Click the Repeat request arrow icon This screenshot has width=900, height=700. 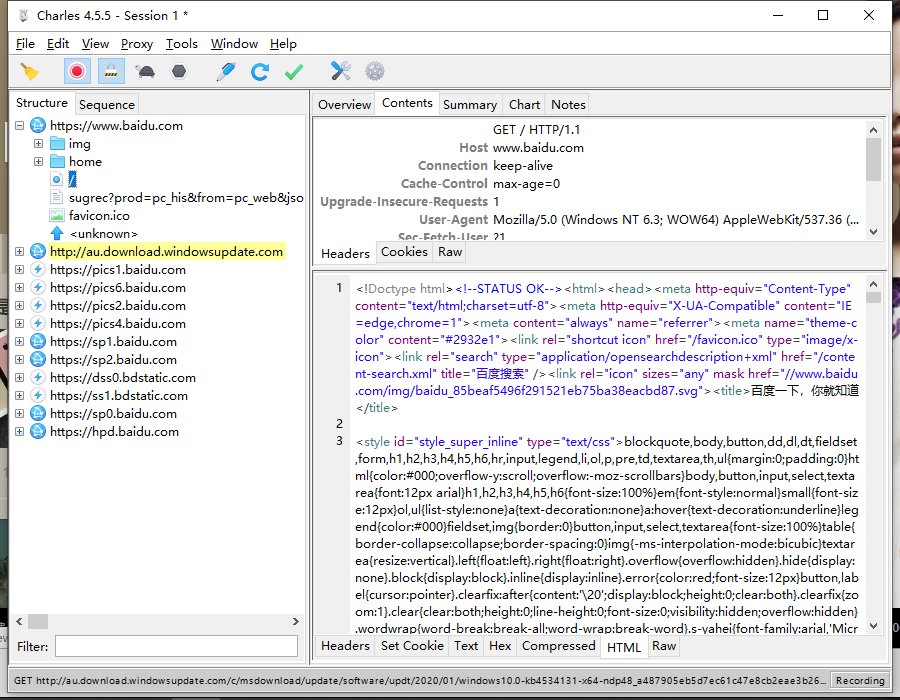coord(260,72)
